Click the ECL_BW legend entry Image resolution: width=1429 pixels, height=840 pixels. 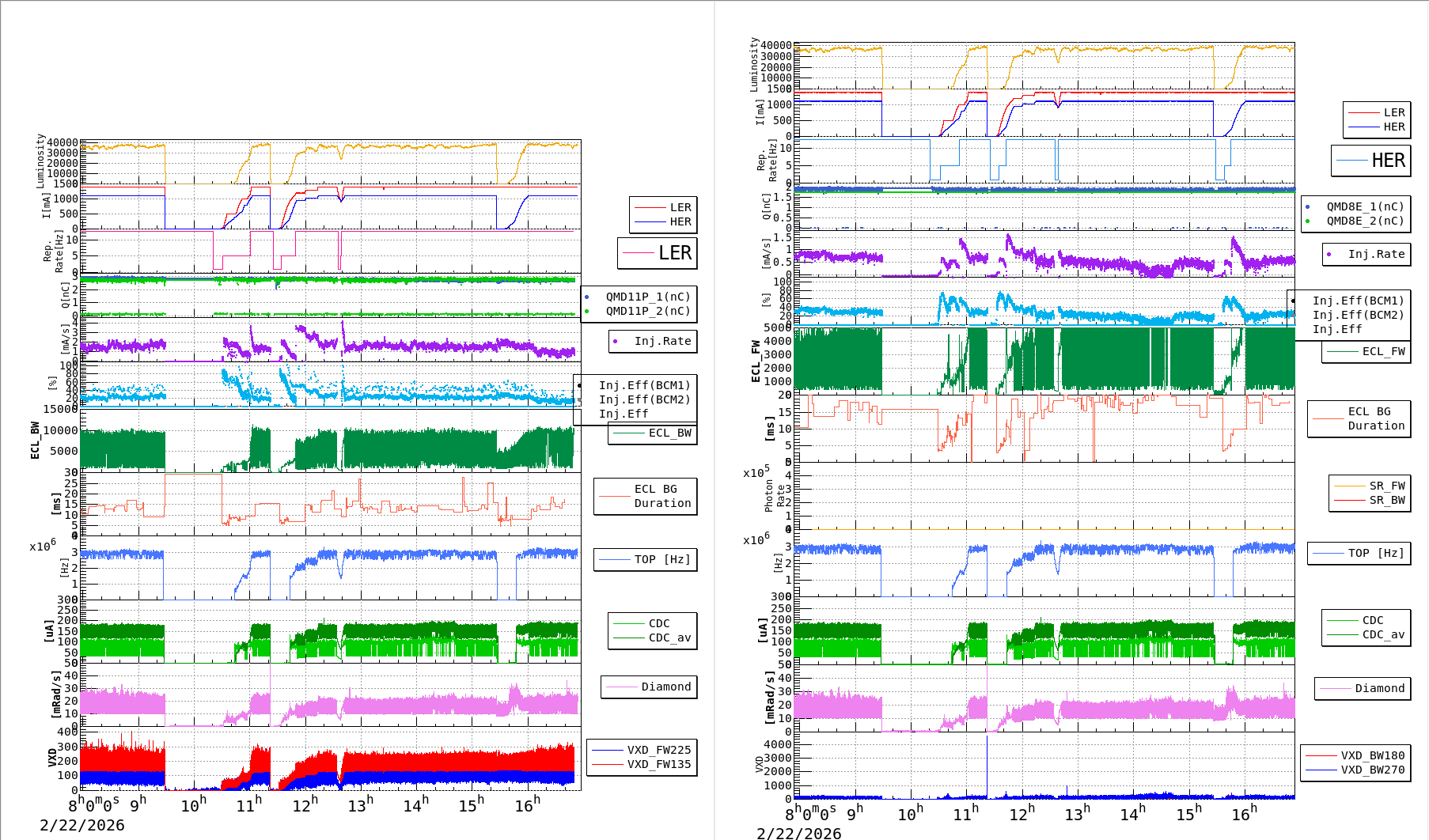click(653, 433)
